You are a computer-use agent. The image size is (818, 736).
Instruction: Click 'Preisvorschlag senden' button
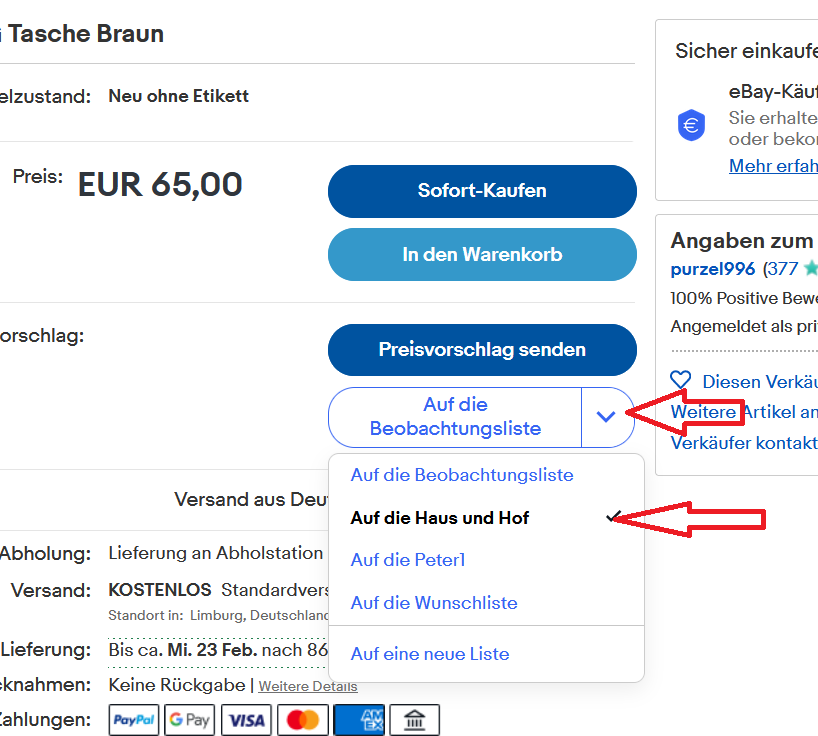point(482,350)
